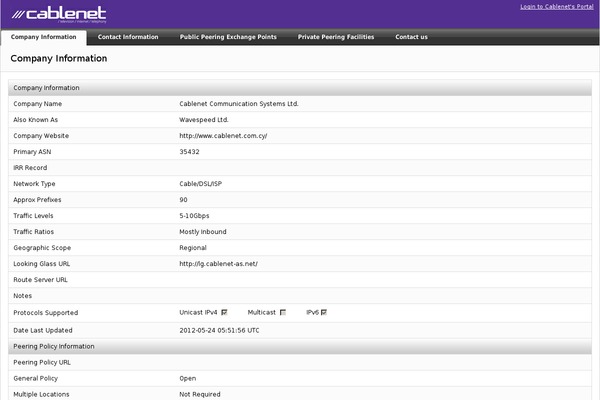Image resolution: width=600 pixels, height=400 pixels.
Task: Select the Cable/DSL/ISP network type value
Action: (x=201, y=184)
